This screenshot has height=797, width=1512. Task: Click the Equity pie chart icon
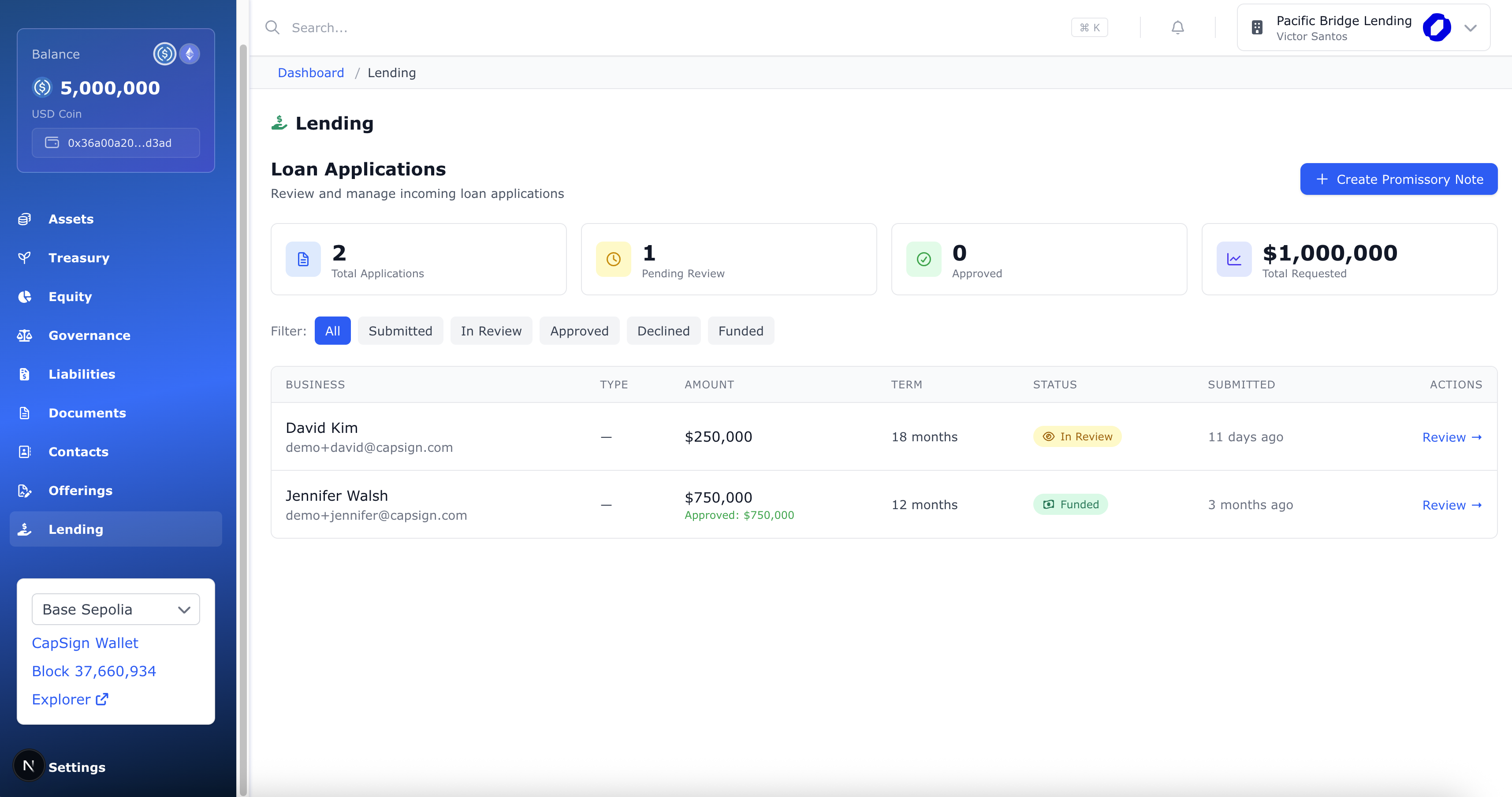[24, 296]
